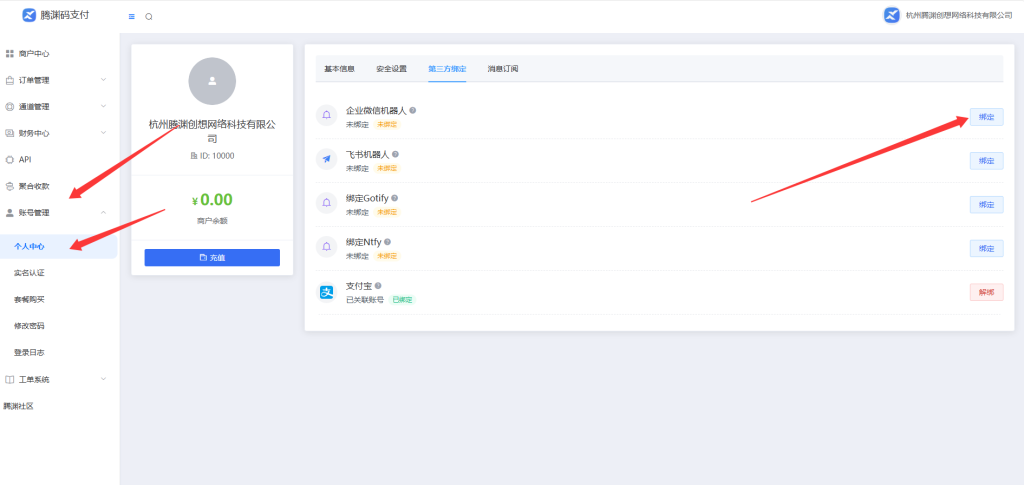Open 腾渊社区 link in the sidebar
Viewport: 1024px width, 485px height.
point(18,406)
